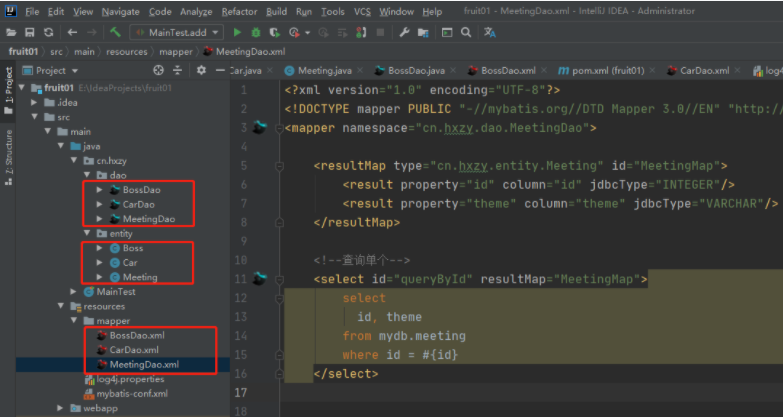
Task: Collapse all in Project panel
Action: click(177, 70)
